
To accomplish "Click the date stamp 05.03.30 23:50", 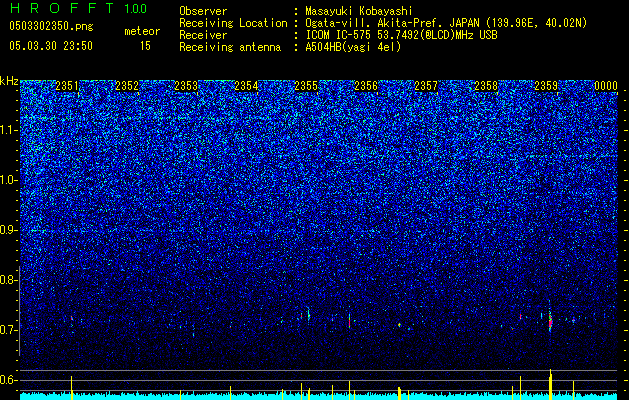I will [x=51, y=46].
